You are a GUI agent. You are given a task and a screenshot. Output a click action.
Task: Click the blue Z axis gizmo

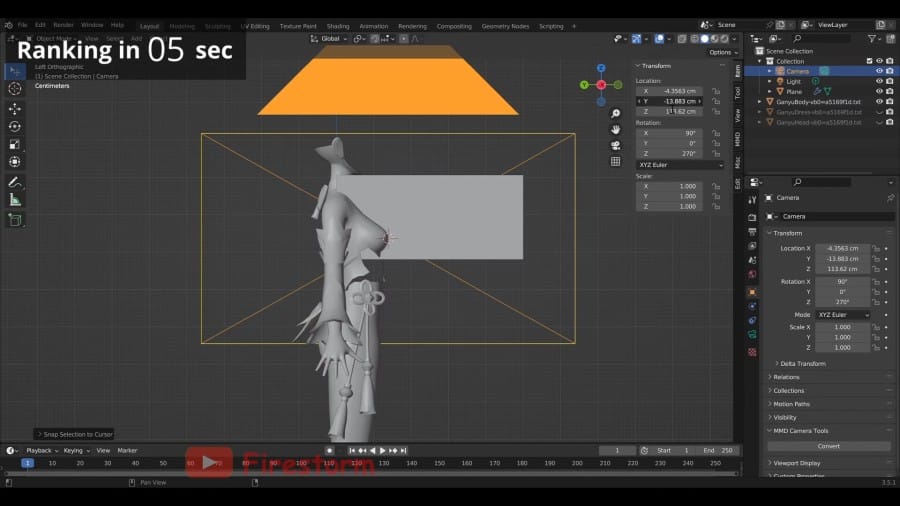point(601,68)
